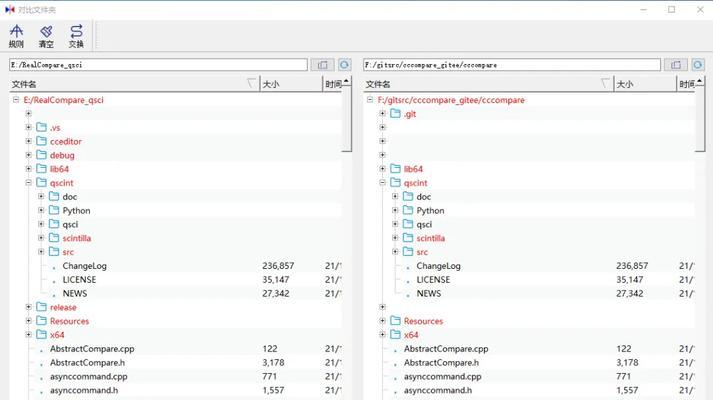Expand the right pane x64 folder
713x400 pixels.
point(382,335)
